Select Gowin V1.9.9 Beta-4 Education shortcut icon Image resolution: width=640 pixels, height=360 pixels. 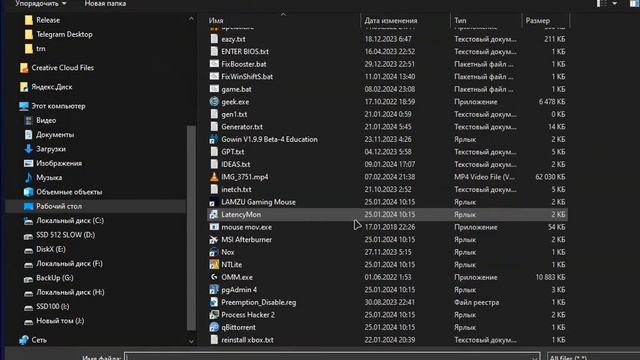pyautogui.click(x=214, y=139)
